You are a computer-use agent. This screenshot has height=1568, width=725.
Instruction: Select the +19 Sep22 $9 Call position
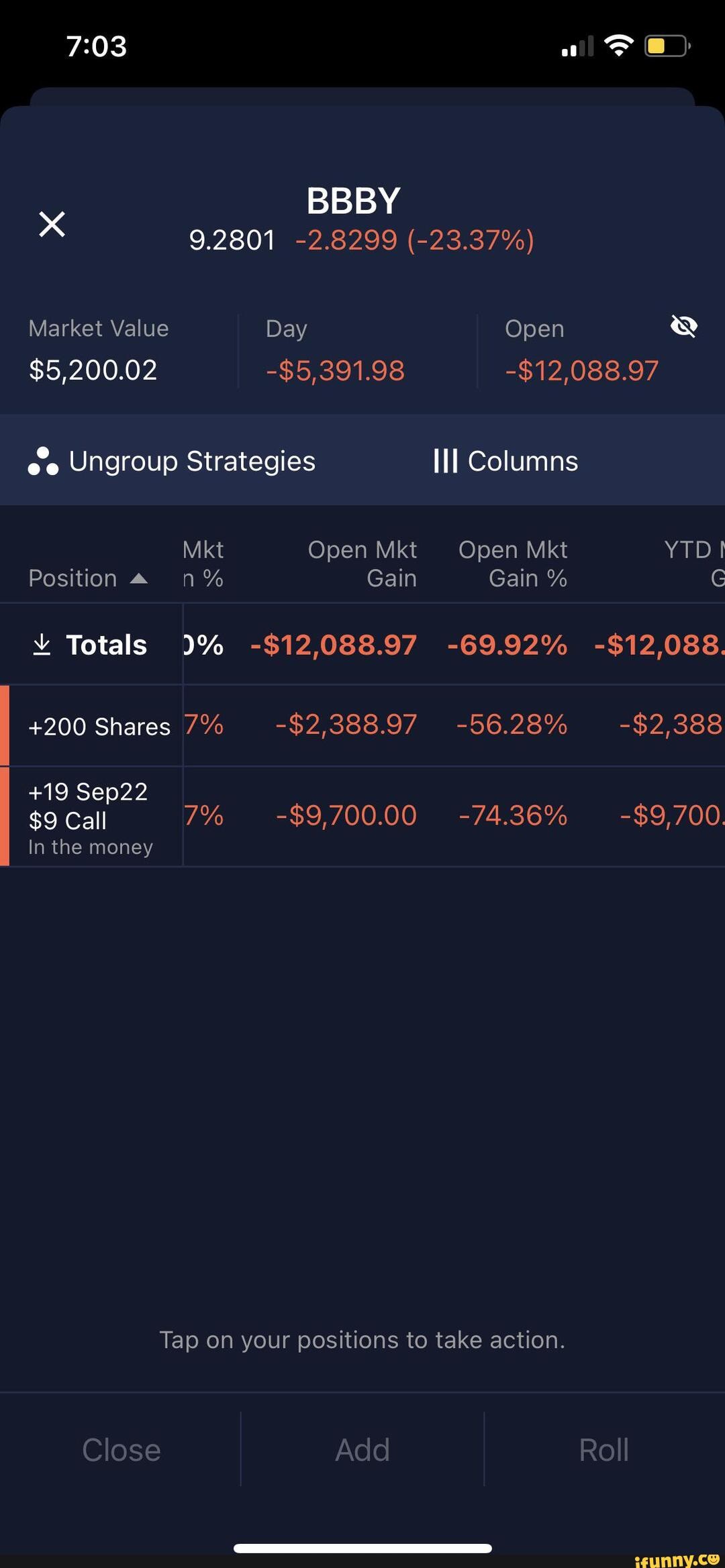click(362, 817)
